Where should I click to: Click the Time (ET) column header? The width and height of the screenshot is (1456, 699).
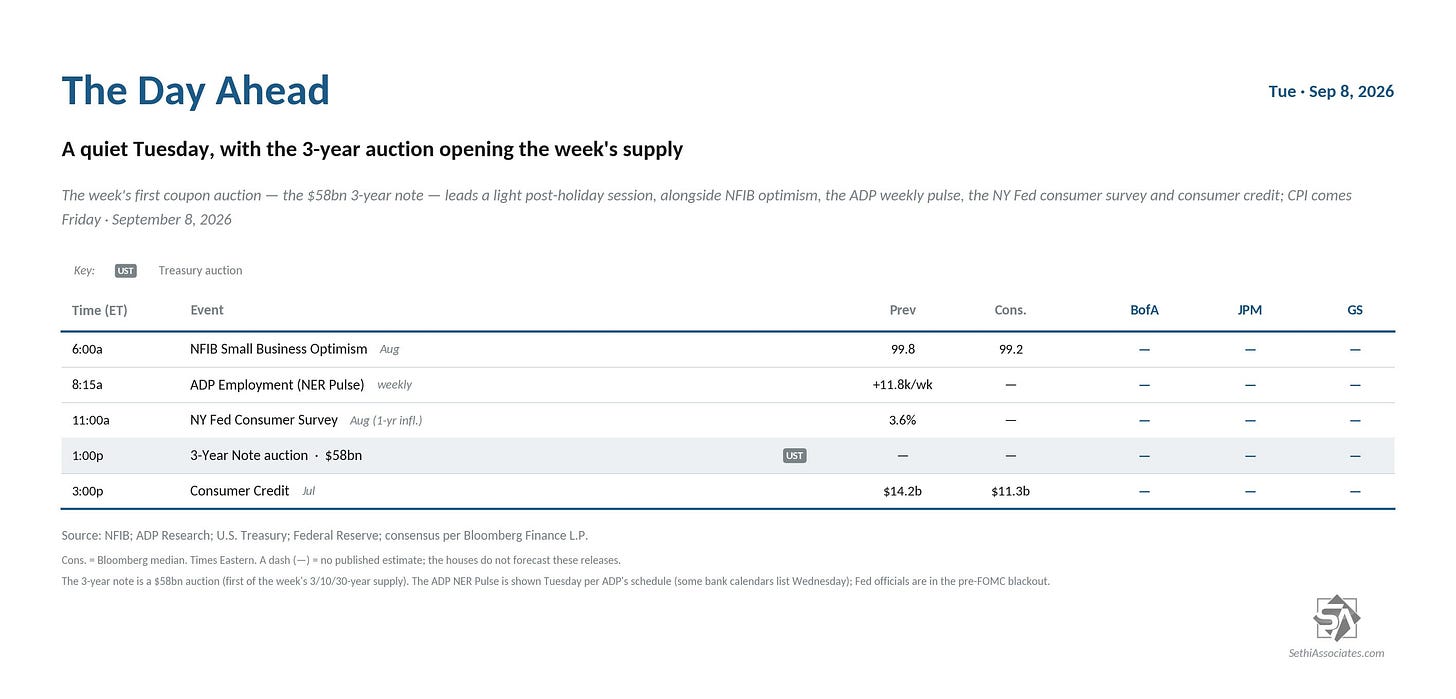100,310
